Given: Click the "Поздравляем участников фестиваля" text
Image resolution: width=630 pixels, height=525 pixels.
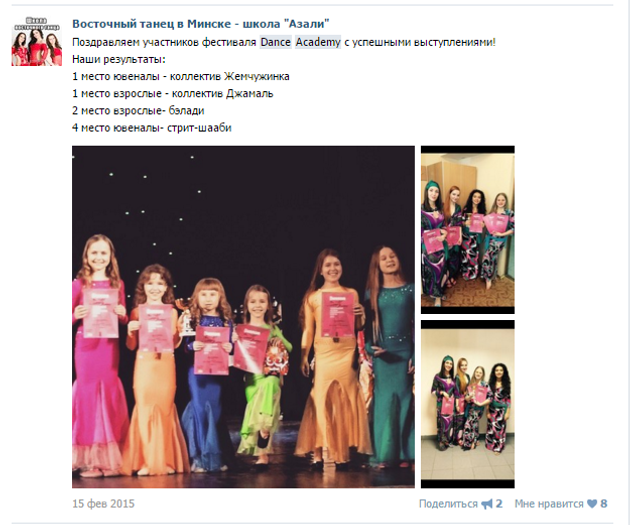Looking at the screenshot, I should click(x=164, y=42).
